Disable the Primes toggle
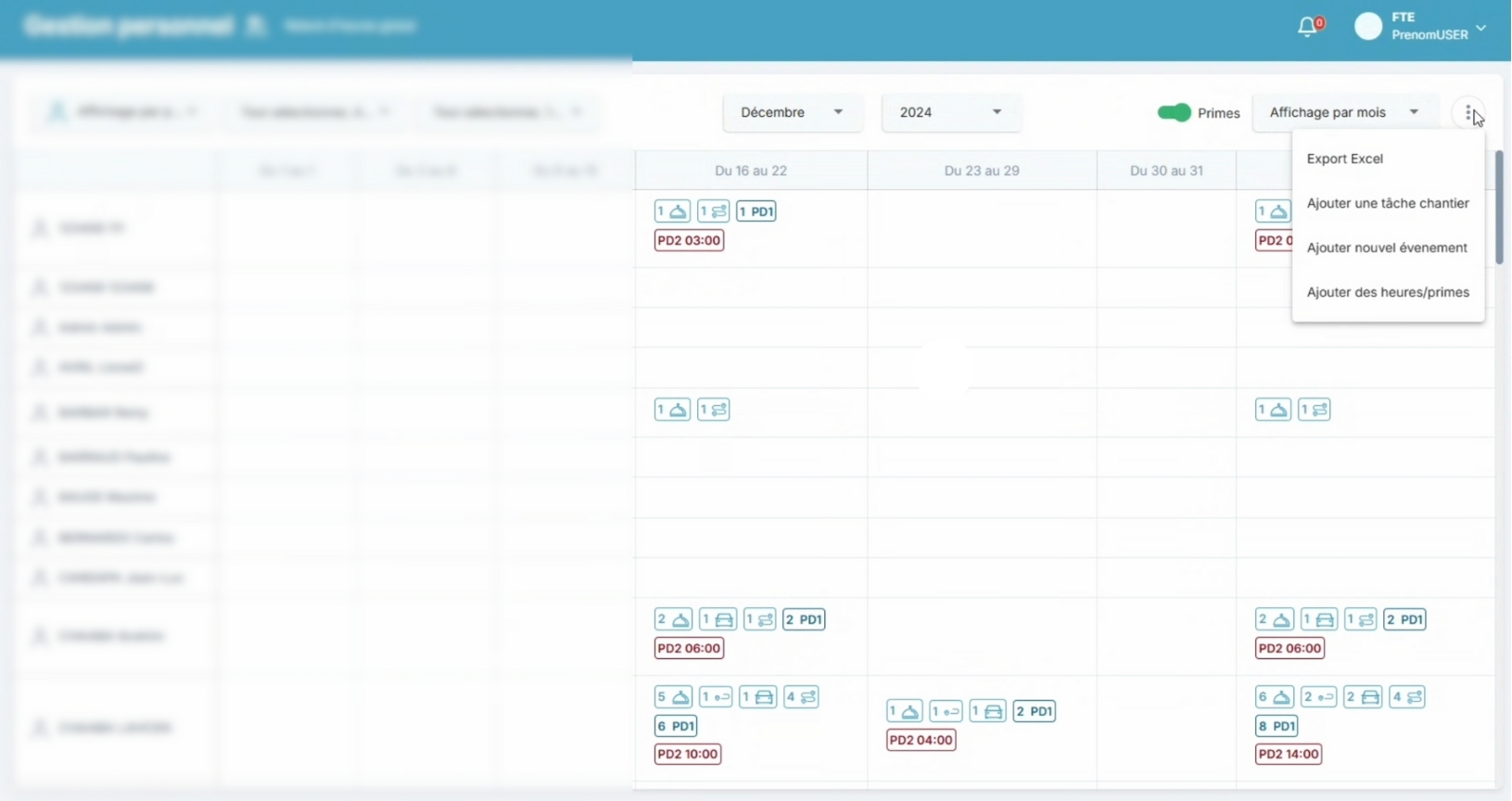The width and height of the screenshot is (1512, 801). pos(1174,113)
